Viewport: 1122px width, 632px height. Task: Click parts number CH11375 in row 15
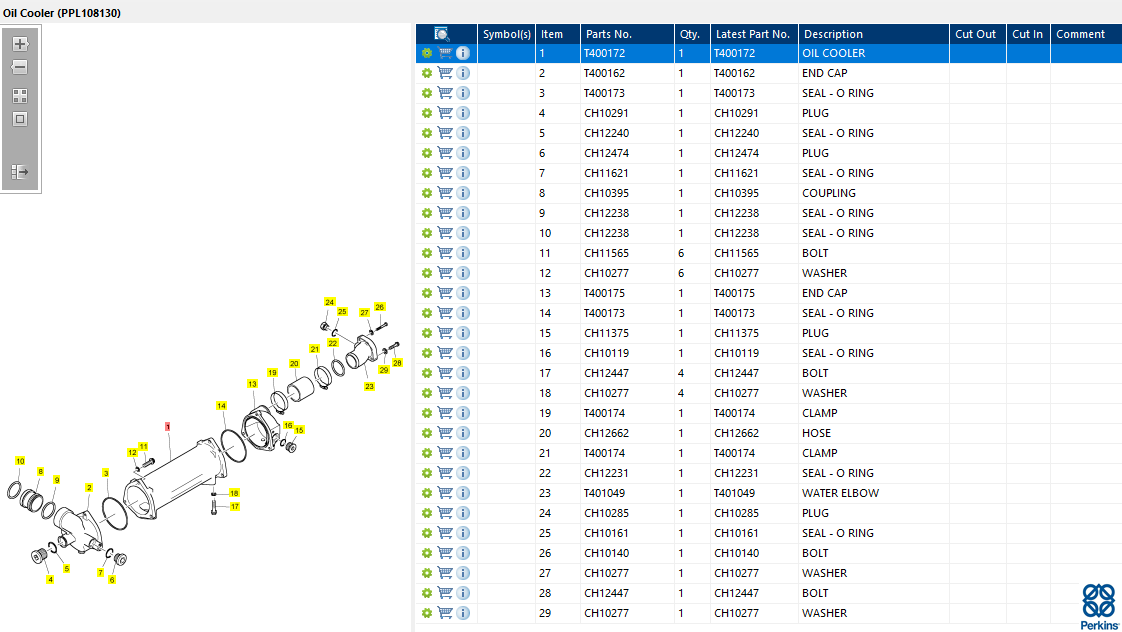pos(606,334)
